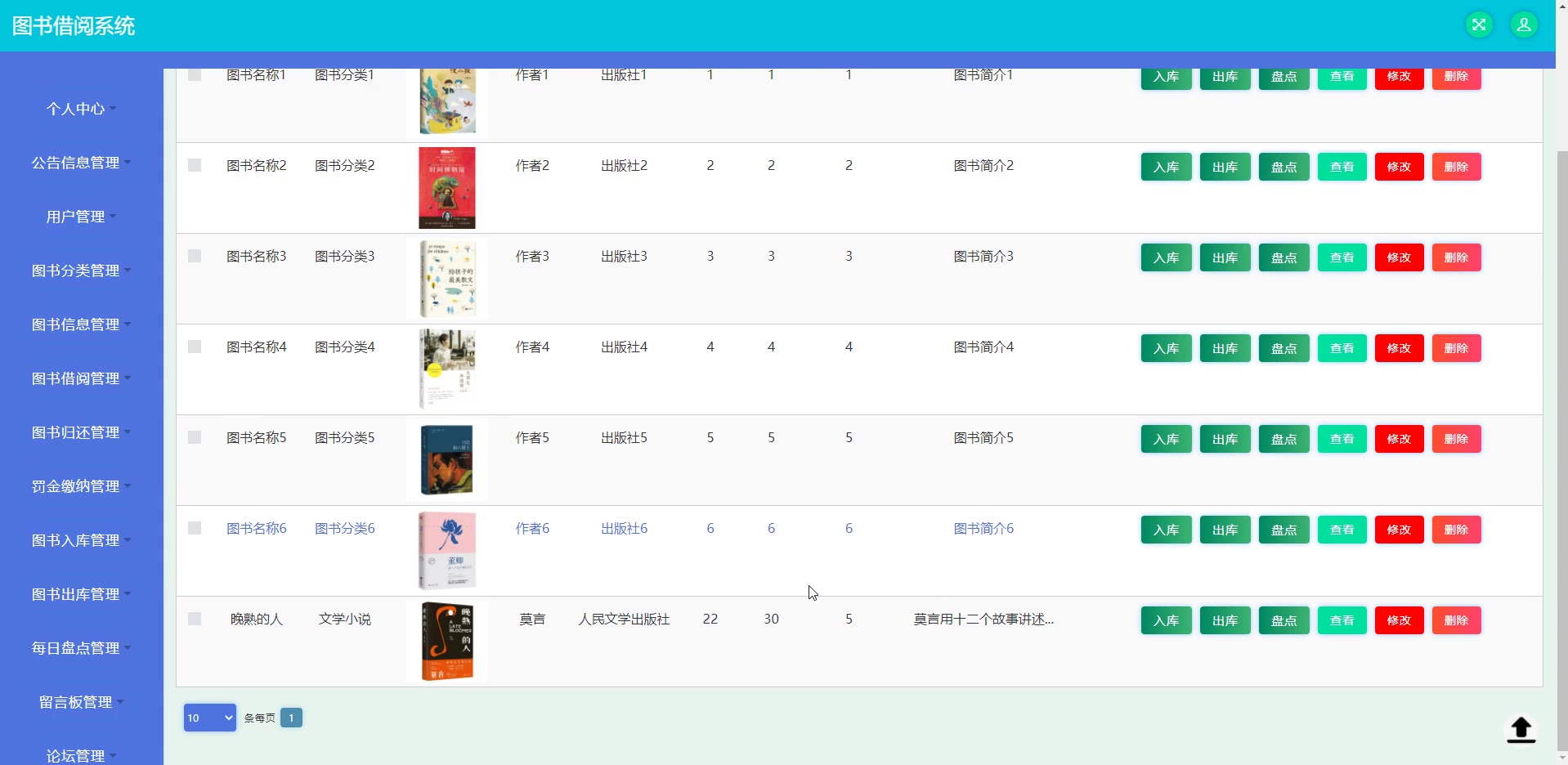Go to pagination page 1

[x=291, y=718]
